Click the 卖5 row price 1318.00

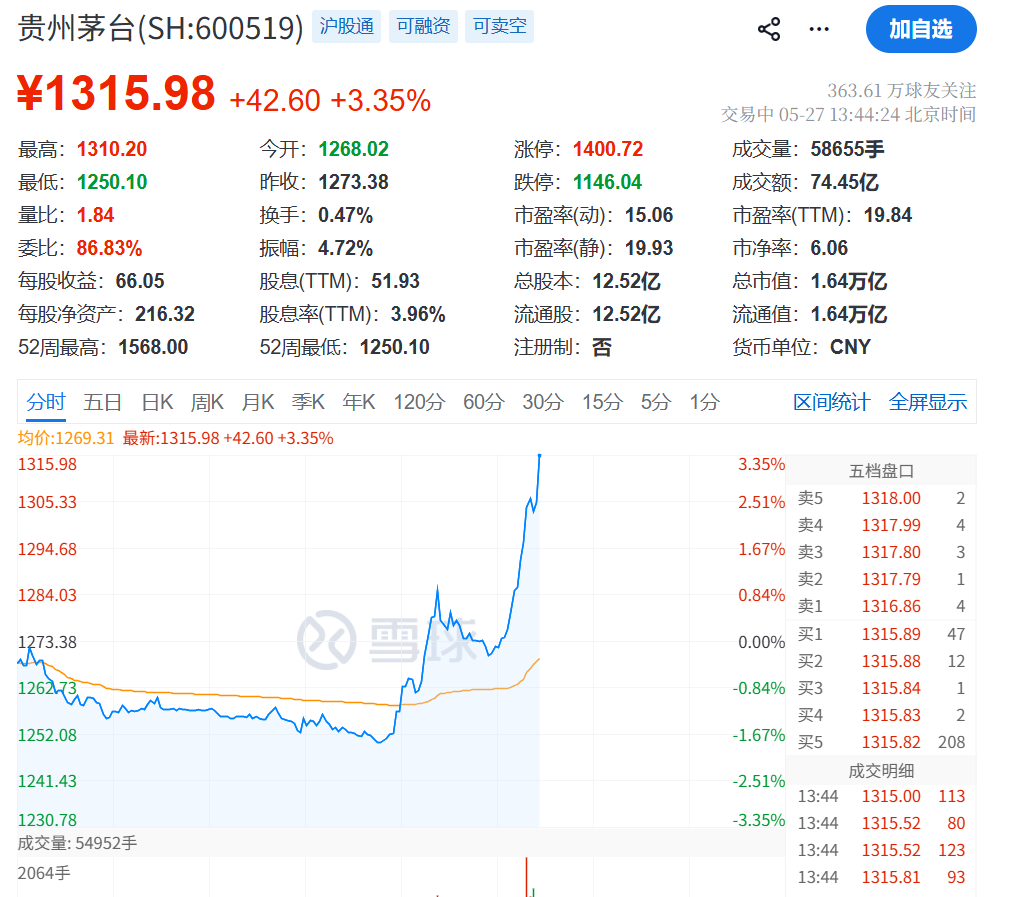pyautogui.click(x=891, y=498)
